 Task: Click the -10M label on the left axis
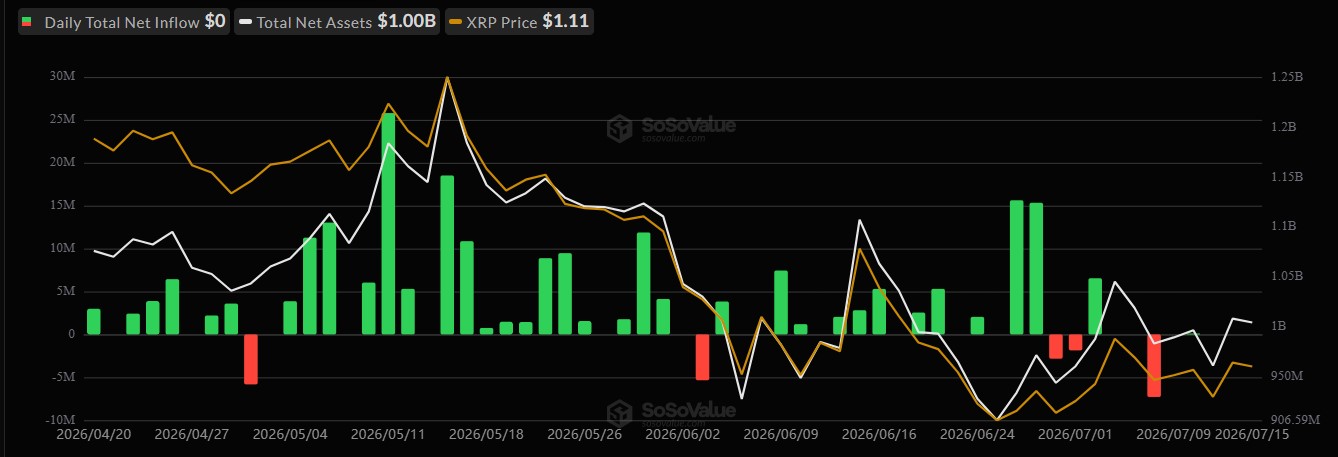coord(58,420)
